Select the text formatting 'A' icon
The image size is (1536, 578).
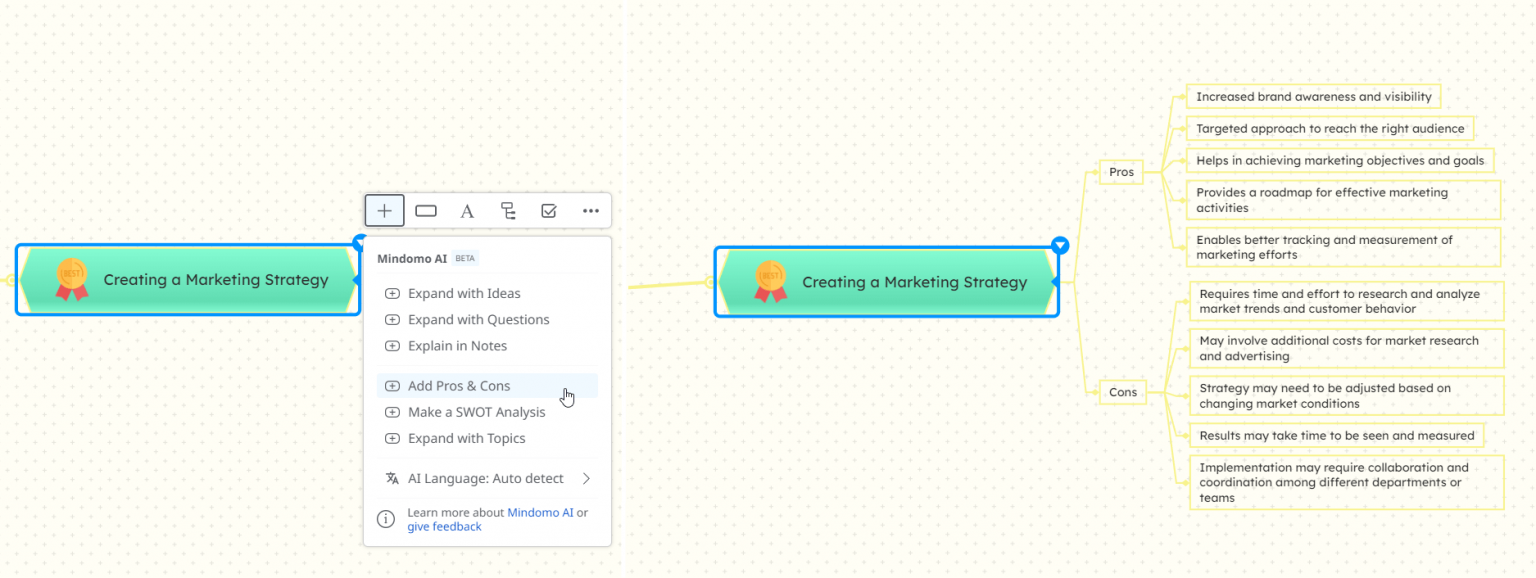[x=467, y=211]
